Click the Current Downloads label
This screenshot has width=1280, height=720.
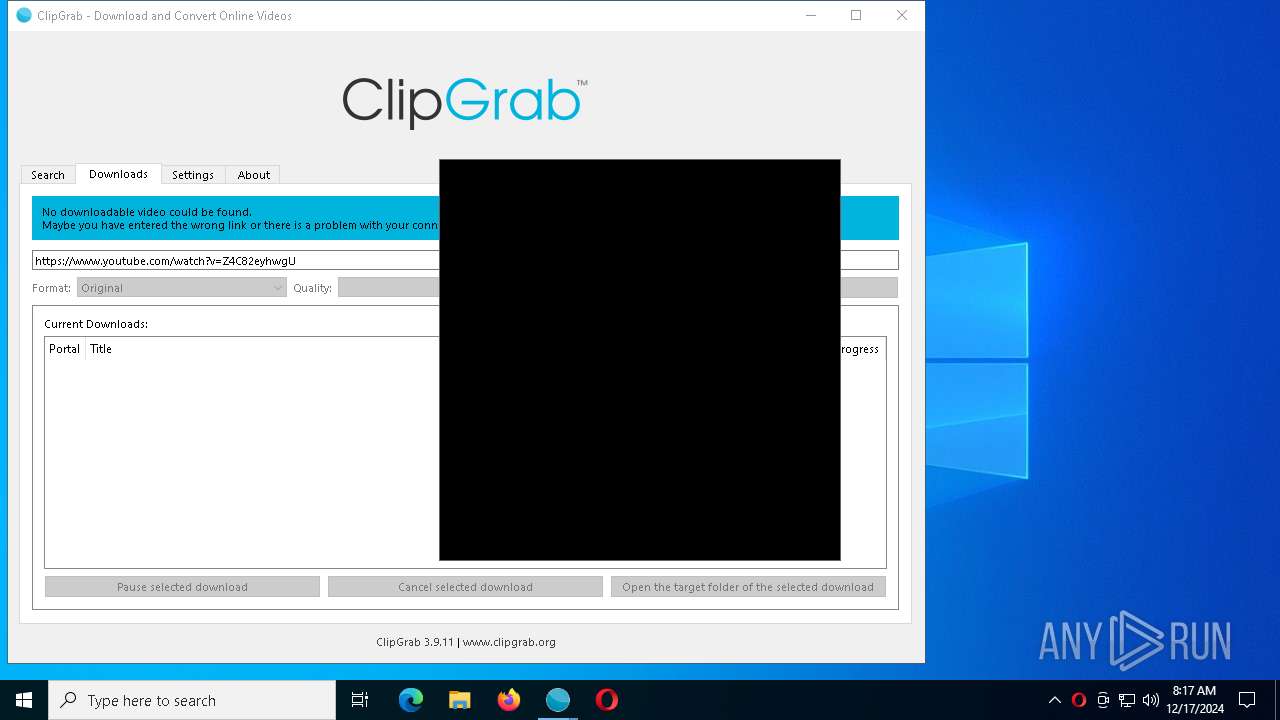coord(96,324)
